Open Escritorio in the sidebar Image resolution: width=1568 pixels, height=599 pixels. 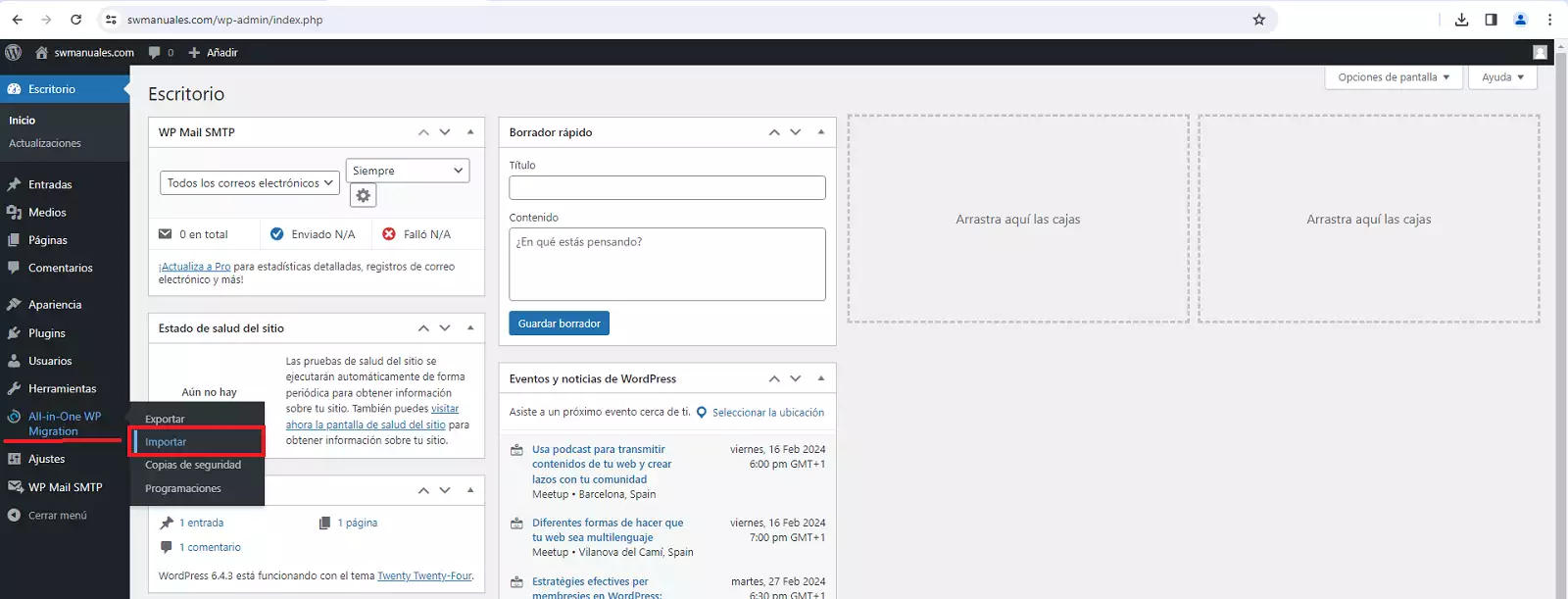pyautogui.click(x=65, y=89)
